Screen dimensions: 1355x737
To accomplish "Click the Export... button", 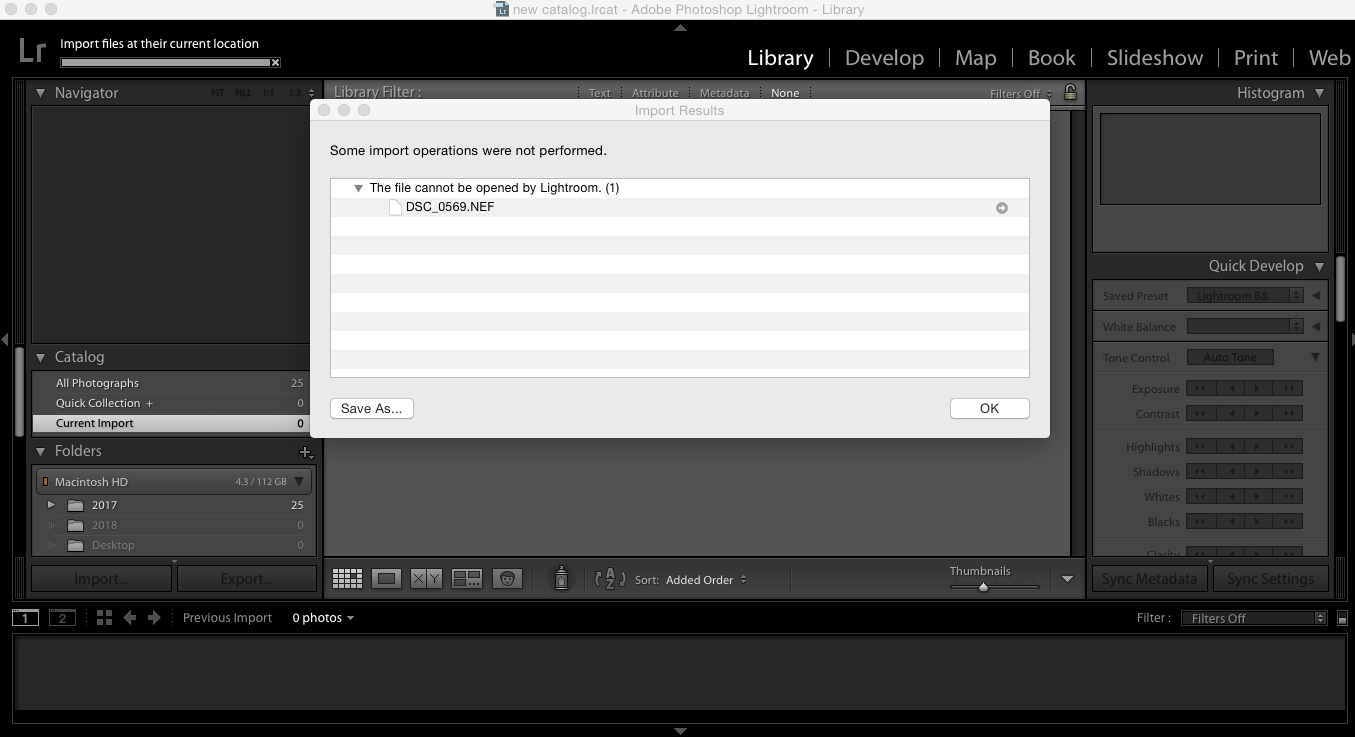I will pyautogui.click(x=247, y=579).
